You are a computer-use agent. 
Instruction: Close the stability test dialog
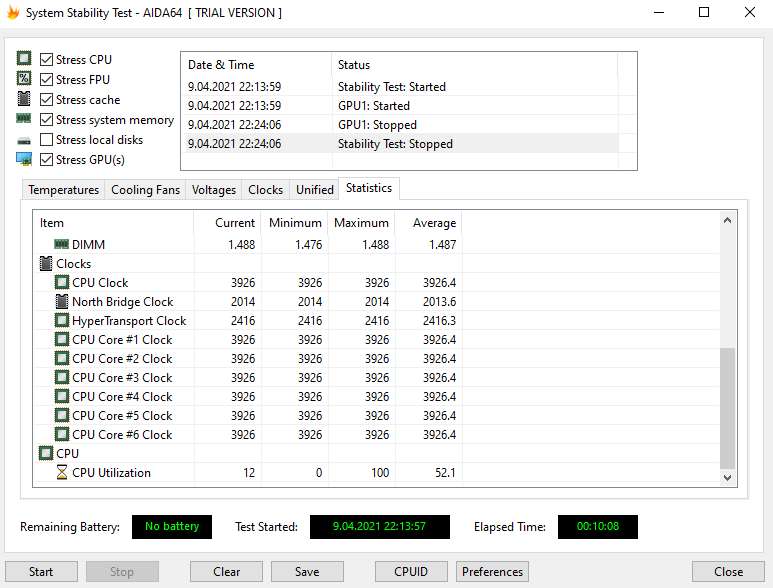(728, 571)
